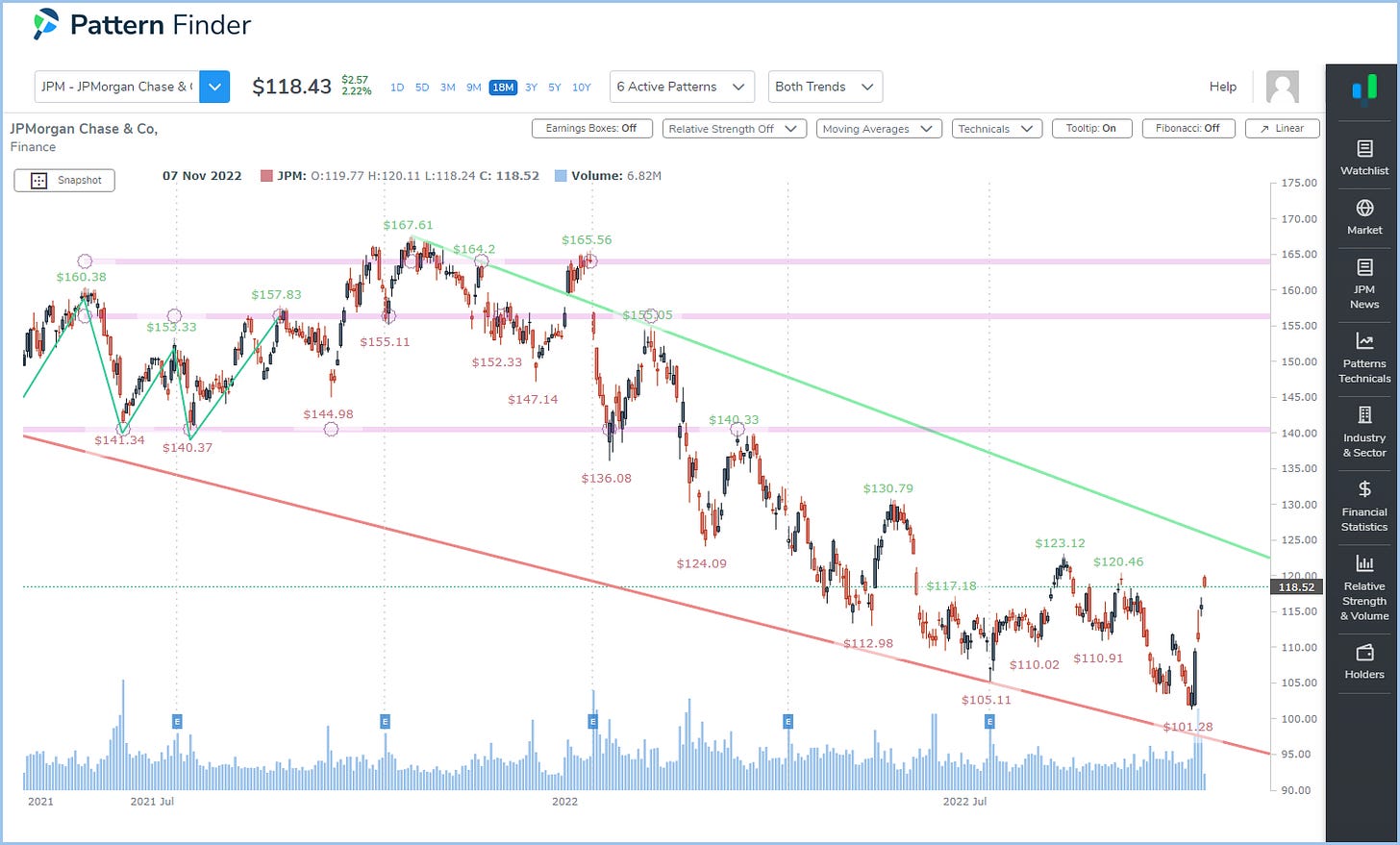
Task: Click the bar chart logo atop sidebar
Action: 1364,88
